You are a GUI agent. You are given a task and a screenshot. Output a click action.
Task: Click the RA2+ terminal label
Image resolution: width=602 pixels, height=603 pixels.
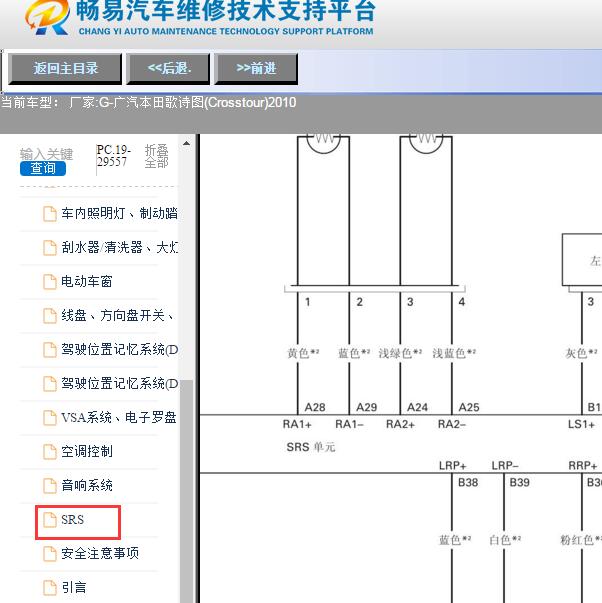coord(400,424)
